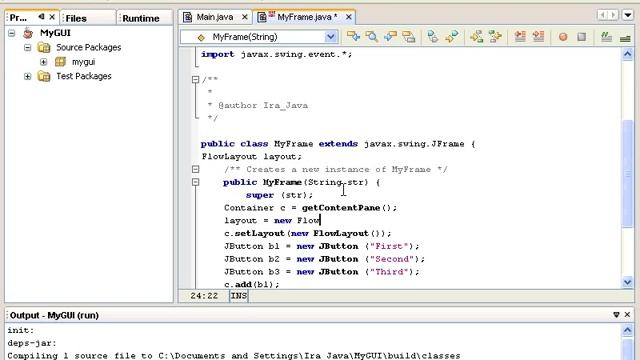
Task: Click the first red shift line icon
Action: [520, 37]
